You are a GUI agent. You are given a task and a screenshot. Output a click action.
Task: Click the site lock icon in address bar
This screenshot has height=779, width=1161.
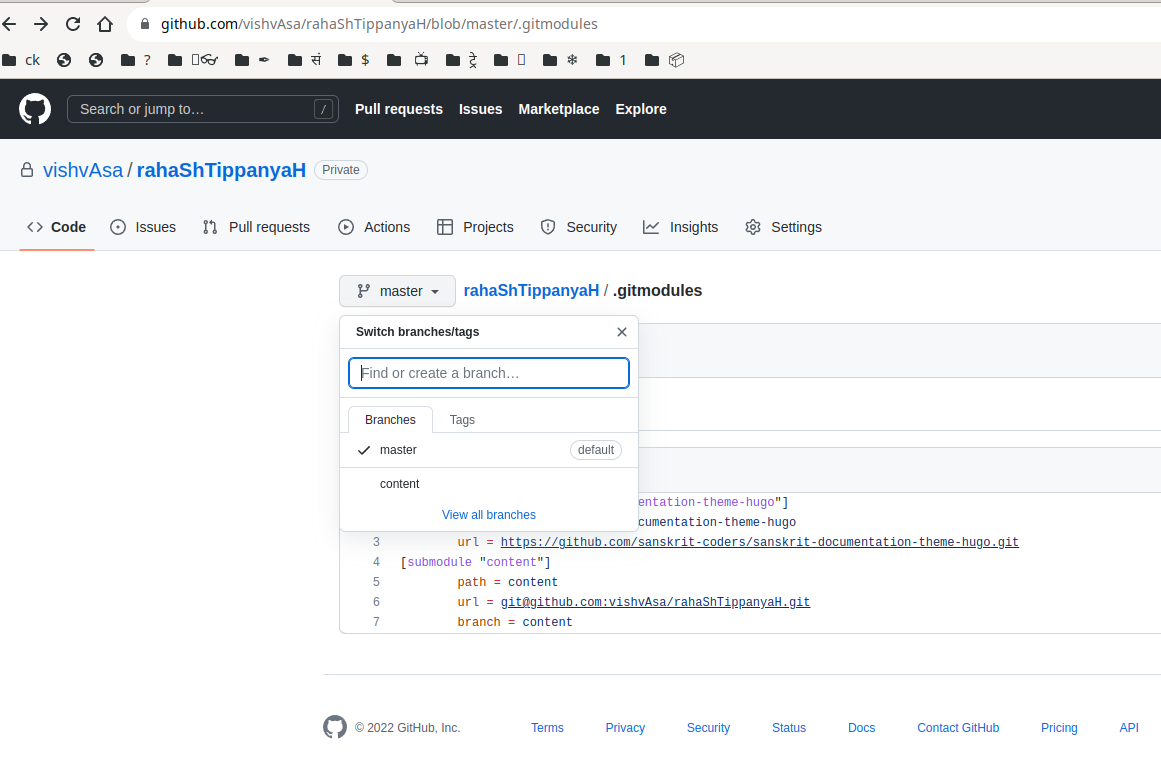pos(145,24)
